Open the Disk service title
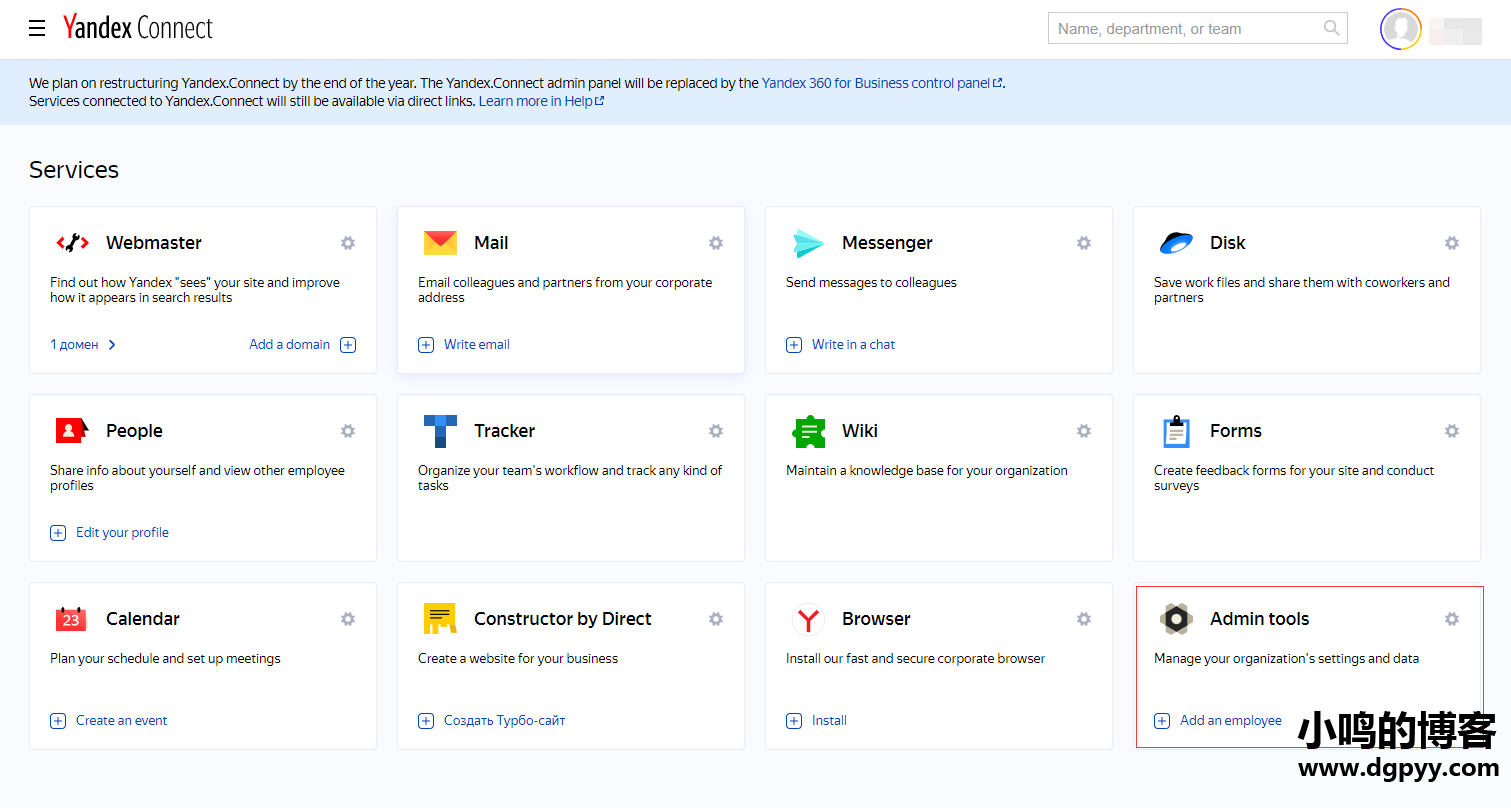The image size is (1511, 808). click(x=1228, y=243)
